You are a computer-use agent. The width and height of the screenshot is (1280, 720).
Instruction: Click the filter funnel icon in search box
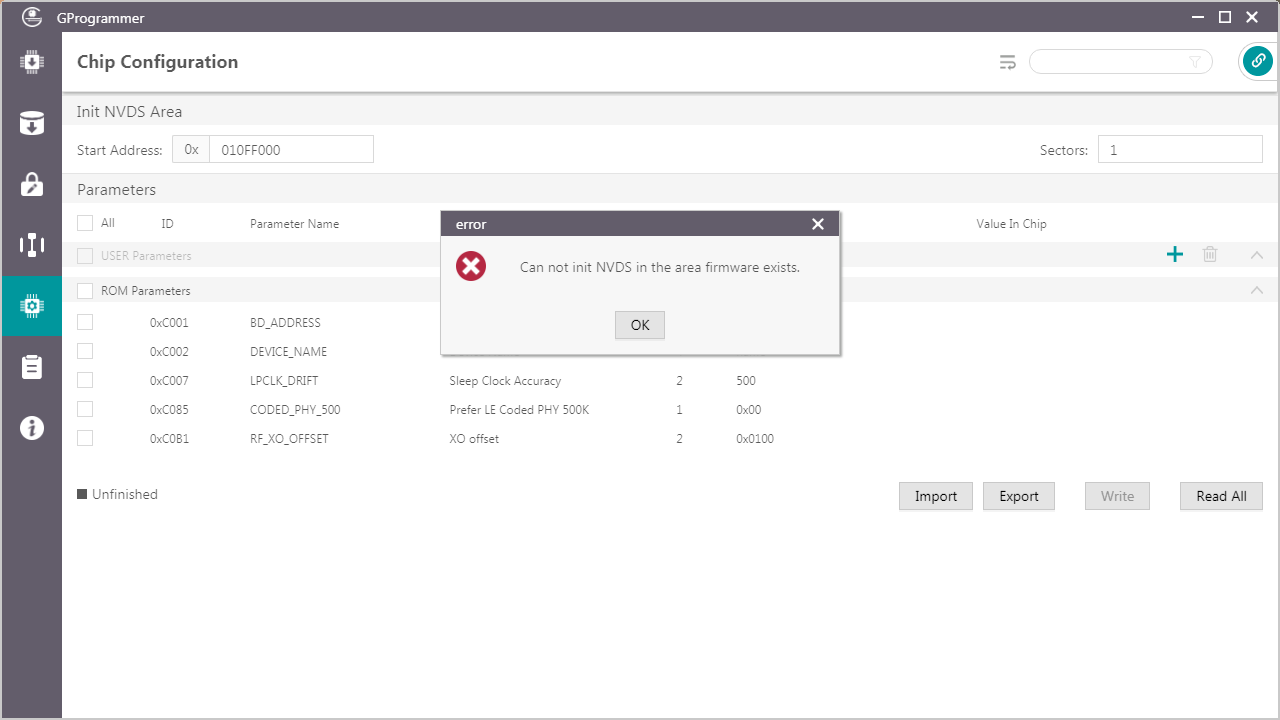[x=1195, y=62]
